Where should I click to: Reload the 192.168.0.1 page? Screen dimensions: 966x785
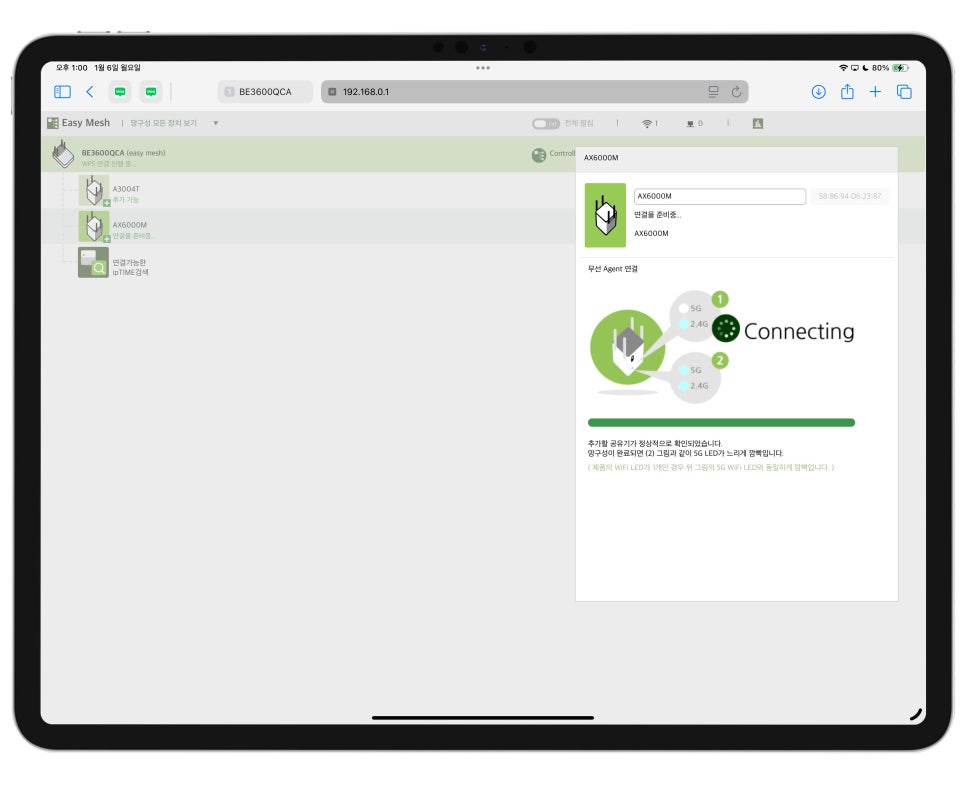tap(736, 92)
